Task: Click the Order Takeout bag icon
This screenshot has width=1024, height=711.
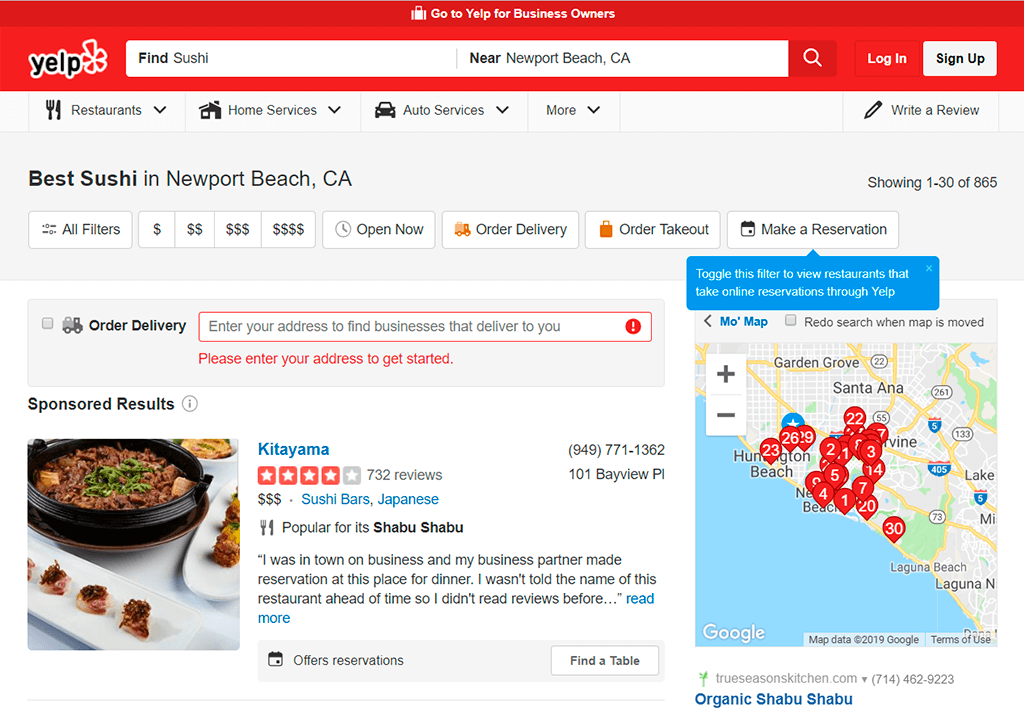Action: pos(606,229)
